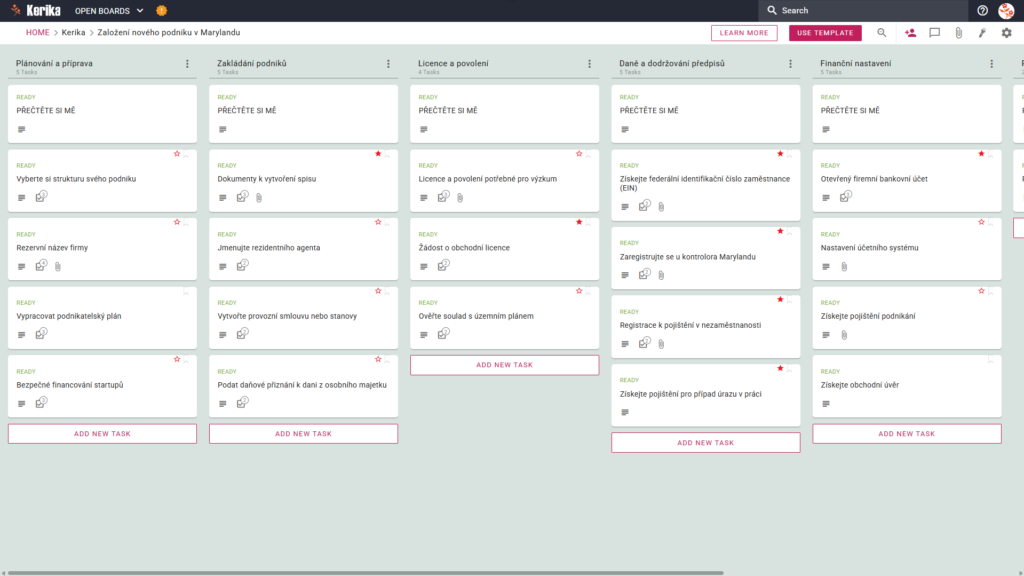1024x576 pixels.
Task: Open attachment icon on Dokumenty k vytvoření spisu card
Action: coord(259,198)
